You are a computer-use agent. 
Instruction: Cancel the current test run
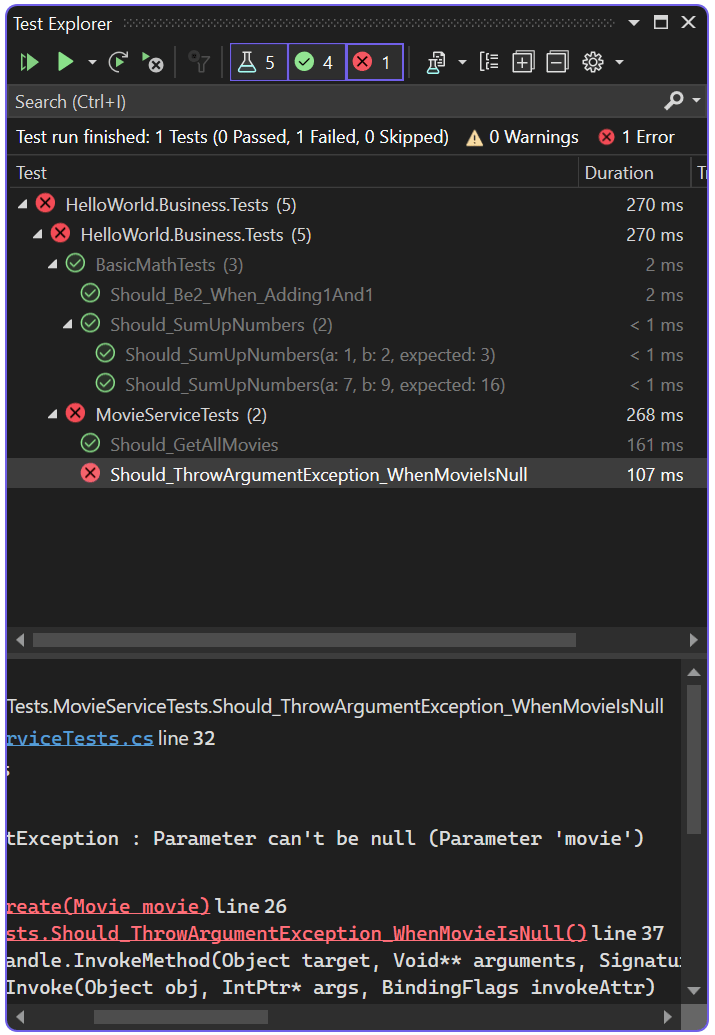pos(152,62)
